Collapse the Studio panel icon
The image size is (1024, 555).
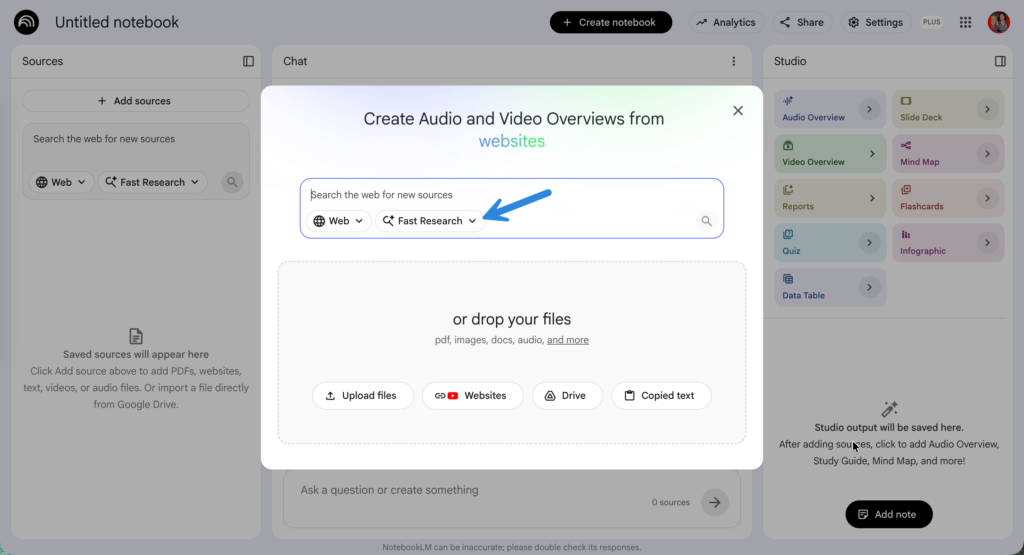point(1000,61)
